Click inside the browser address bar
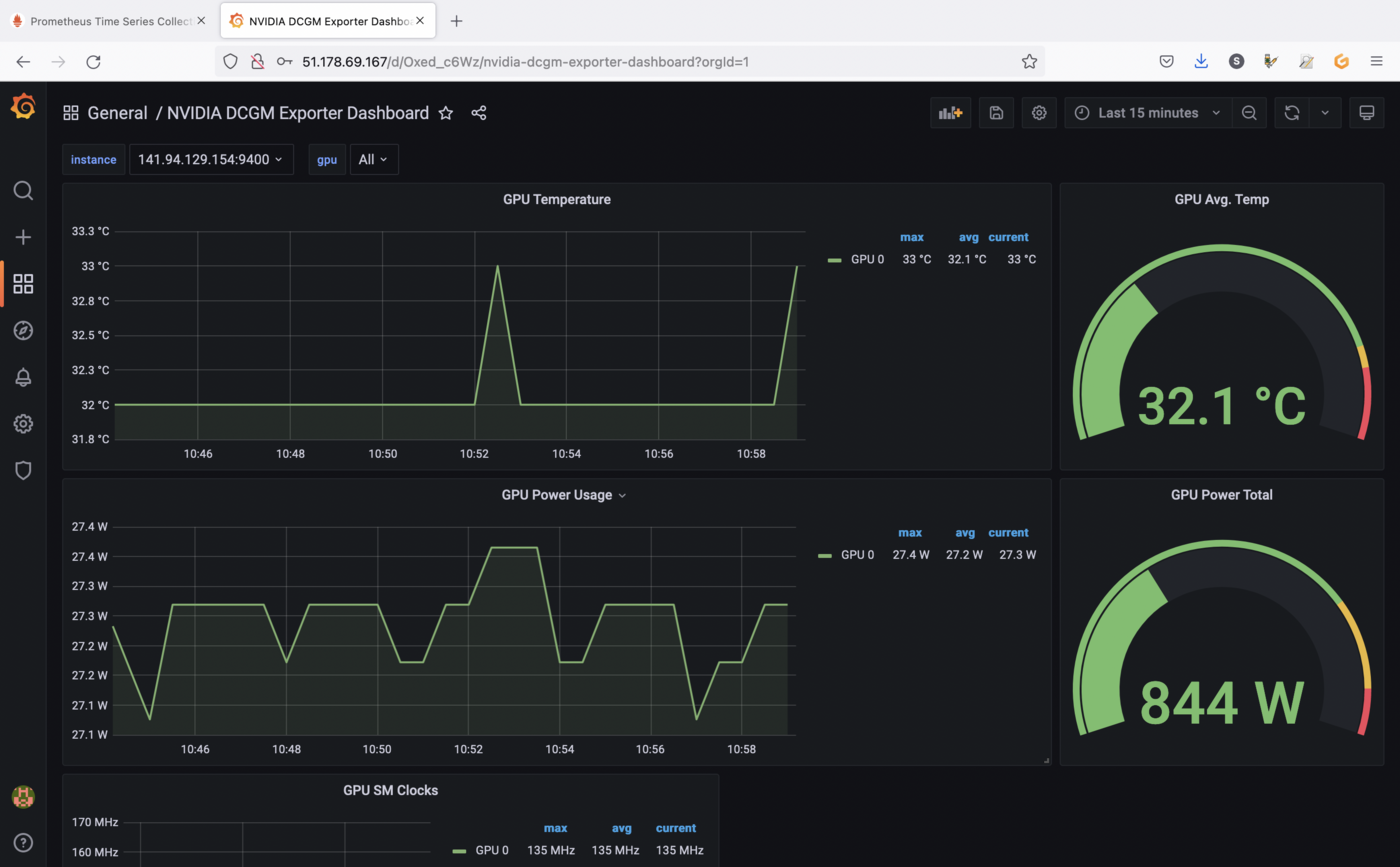 pyautogui.click(x=600, y=61)
